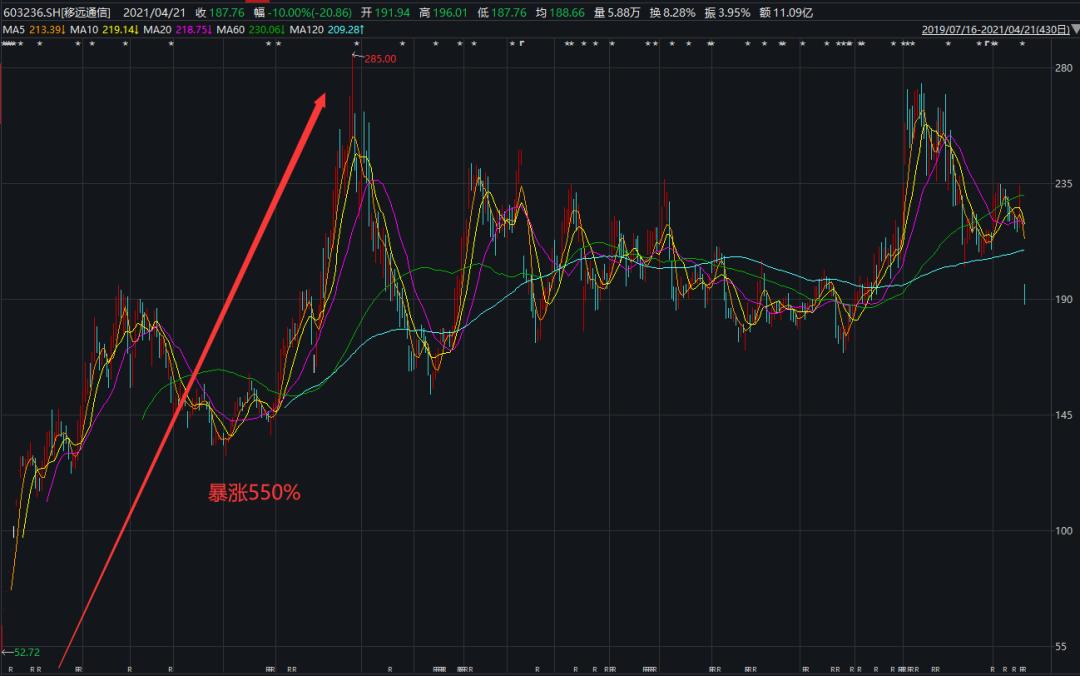Select the 280 price axis label
The image size is (1080, 676).
(1062, 68)
